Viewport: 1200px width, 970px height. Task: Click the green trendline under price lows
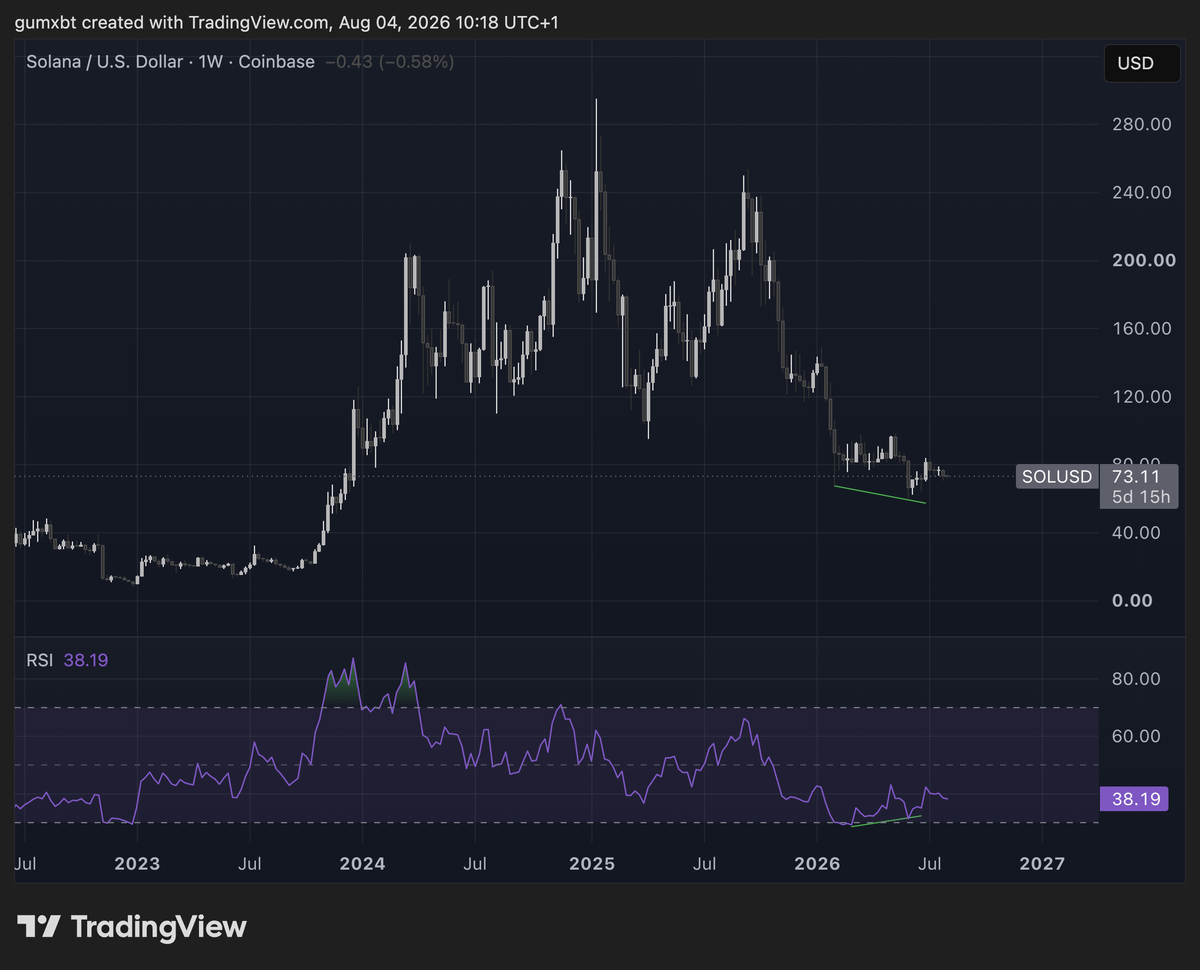pyautogui.click(x=880, y=494)
